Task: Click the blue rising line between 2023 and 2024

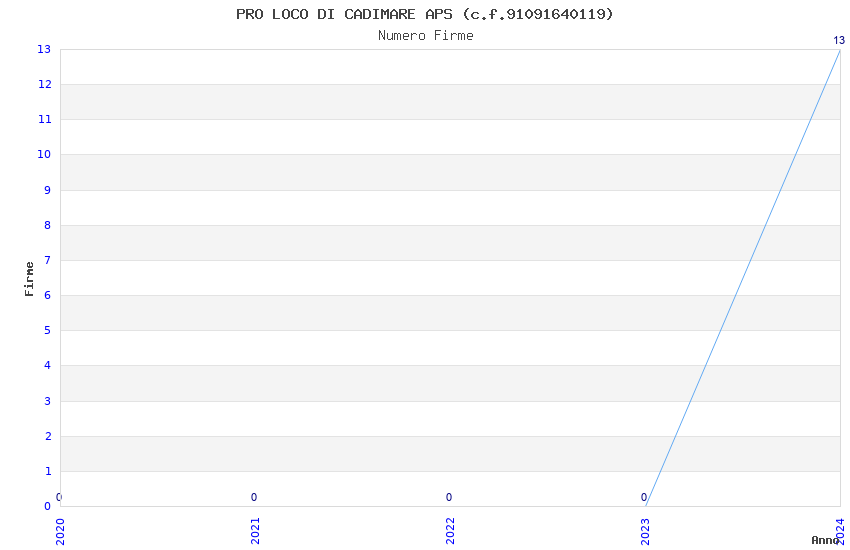Action: (743, 278)
